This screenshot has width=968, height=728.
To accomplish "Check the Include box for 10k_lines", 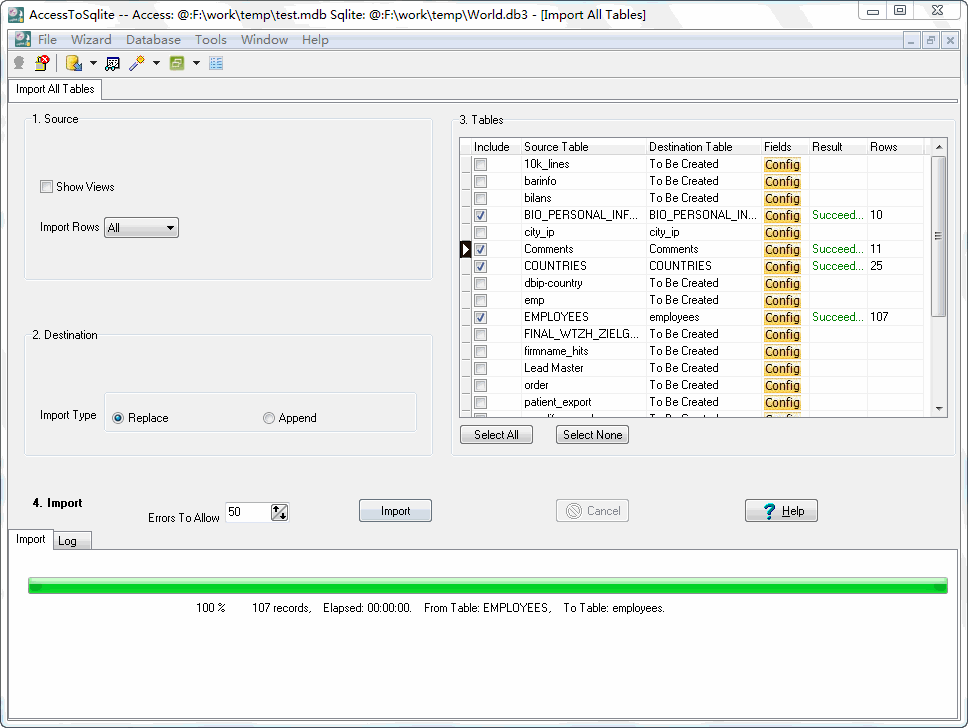I will click(x=480, y=164).
